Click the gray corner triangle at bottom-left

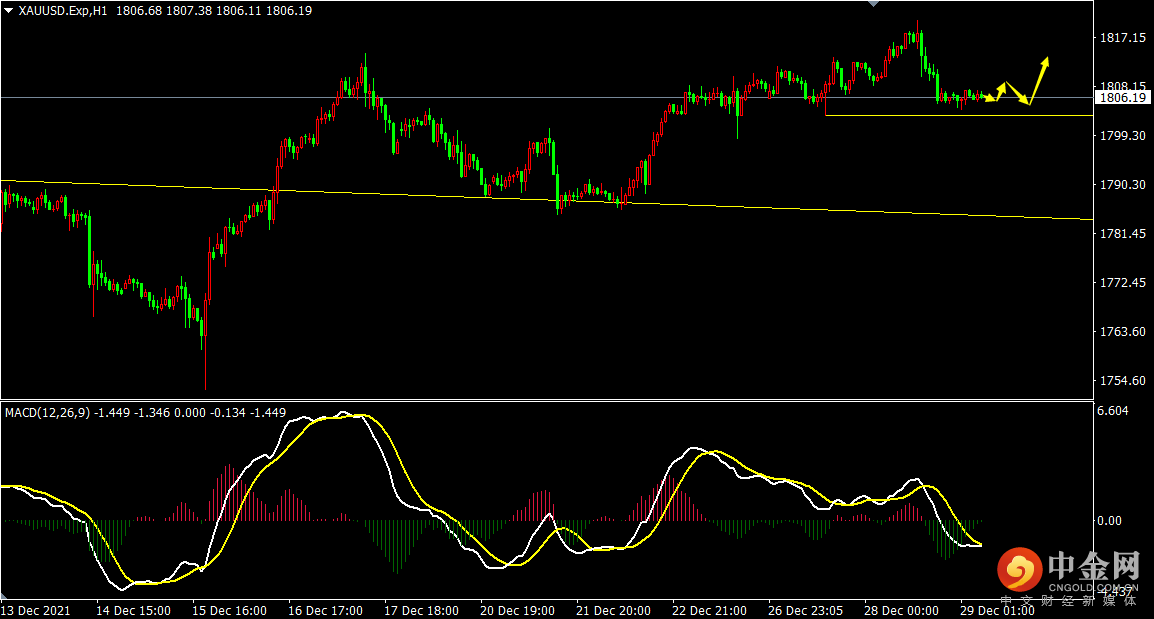pyautogui.click(x=4, y=595)
